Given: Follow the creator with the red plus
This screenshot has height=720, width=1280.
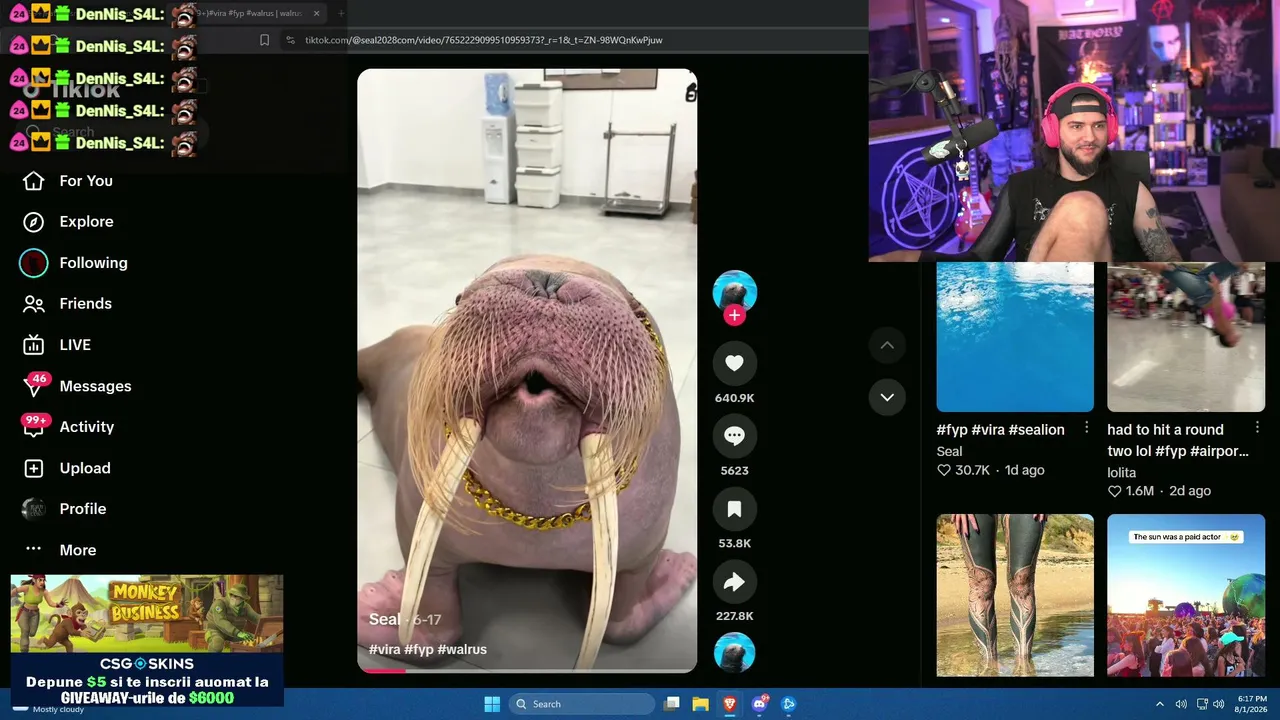Looking at the screenshot, I should pos(734,315).
